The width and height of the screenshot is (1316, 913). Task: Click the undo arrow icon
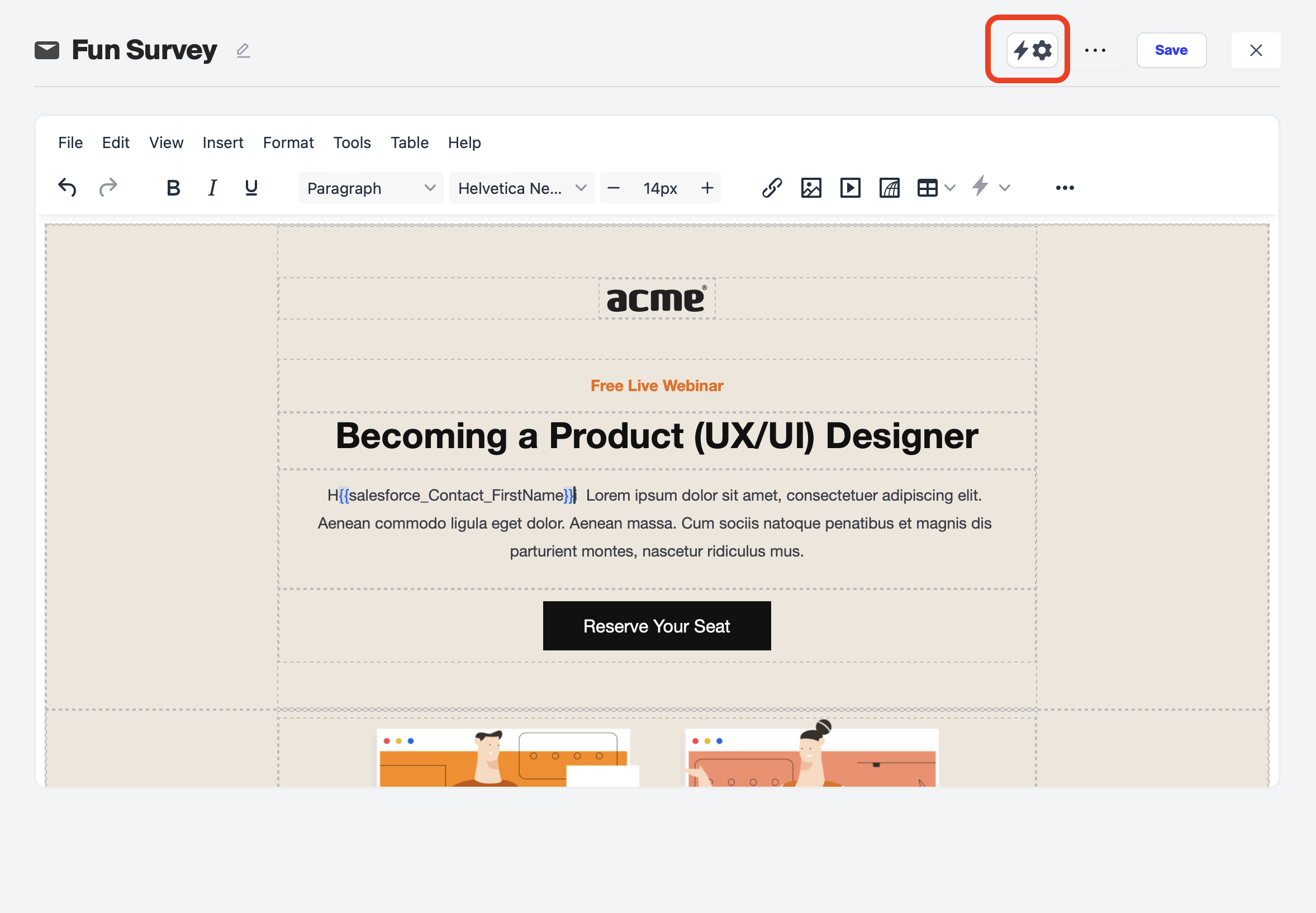pyautogui.click(x=68, y=188)
